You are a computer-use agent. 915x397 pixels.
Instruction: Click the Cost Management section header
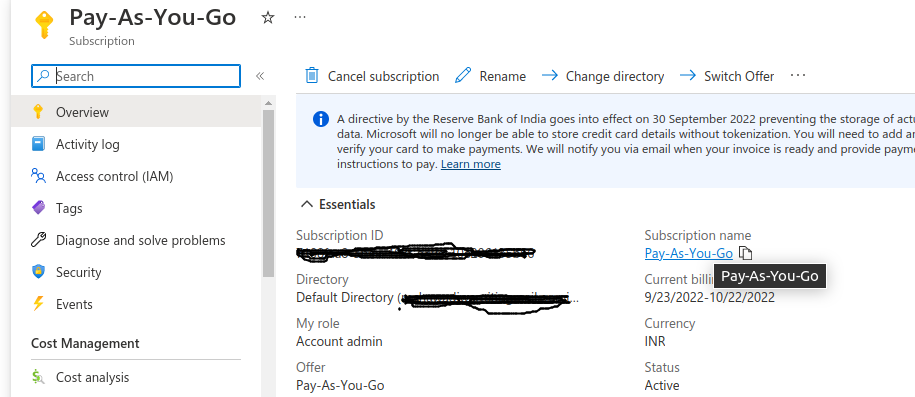(85, 343)
